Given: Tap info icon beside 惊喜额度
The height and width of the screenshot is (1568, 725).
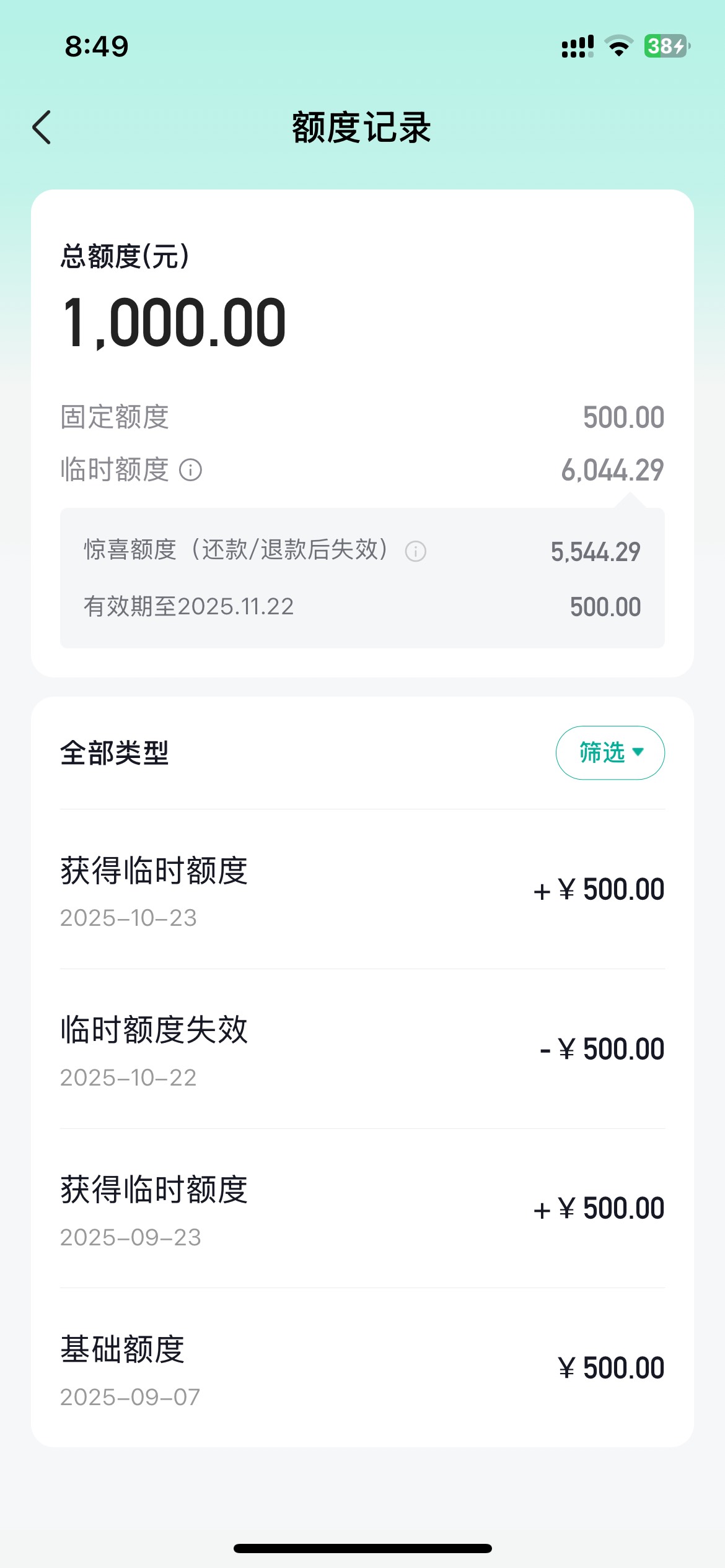Looking at the screenshot, I should pyautogui.click(x=415, y=551).
